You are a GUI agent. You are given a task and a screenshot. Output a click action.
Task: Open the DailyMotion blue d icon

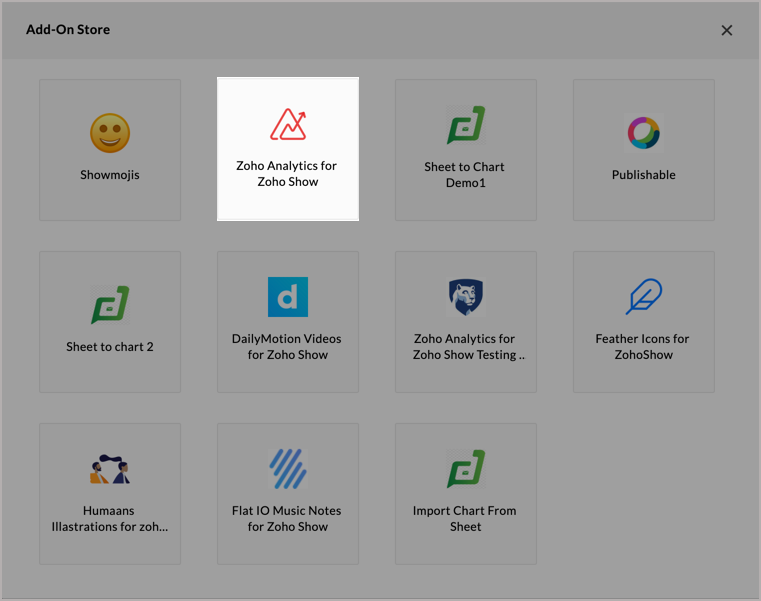(288, 297)
